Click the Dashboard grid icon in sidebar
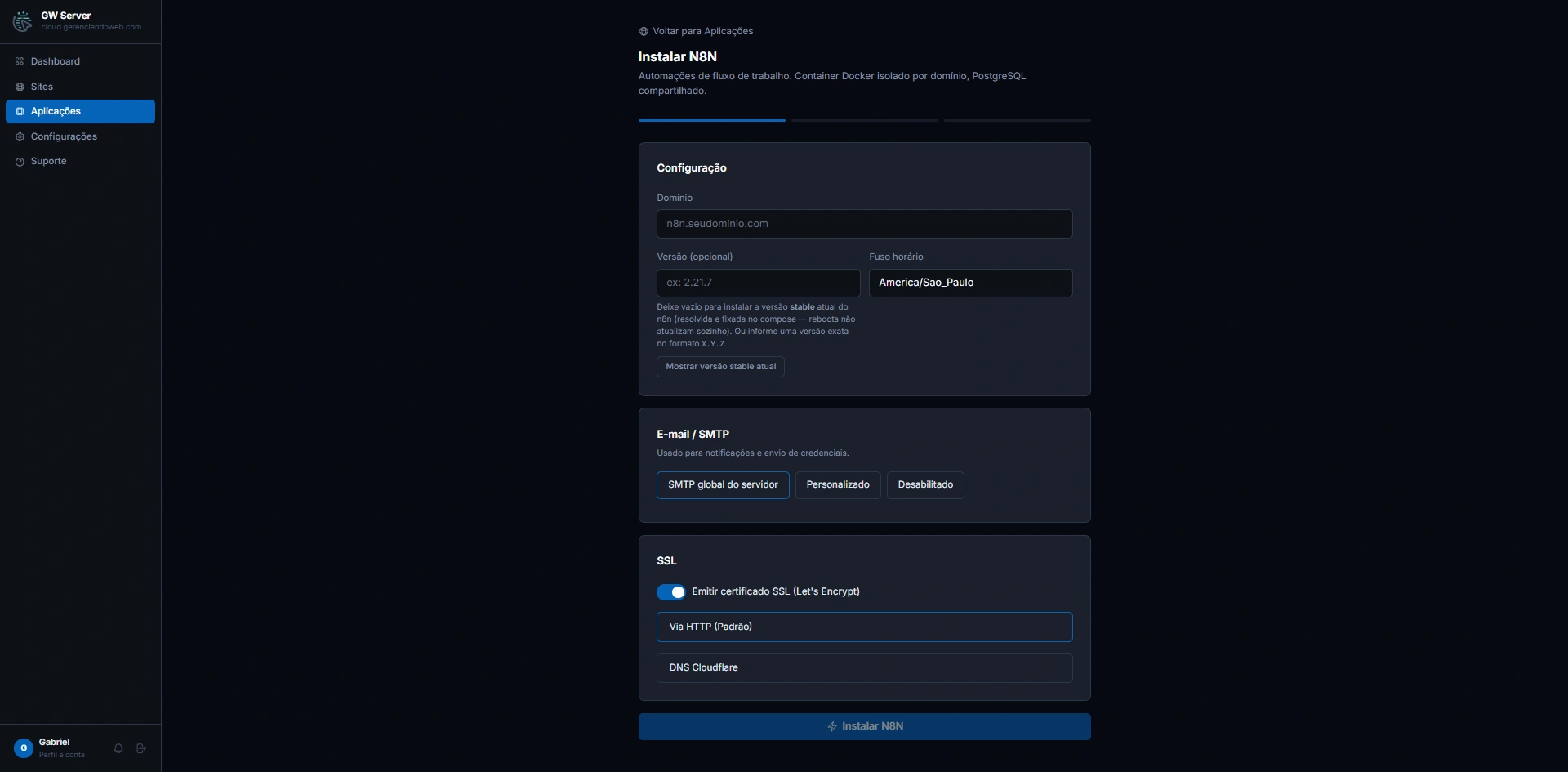Image resolution: width=1568 pixels, height=772 pixels. (x=20, y=61)
